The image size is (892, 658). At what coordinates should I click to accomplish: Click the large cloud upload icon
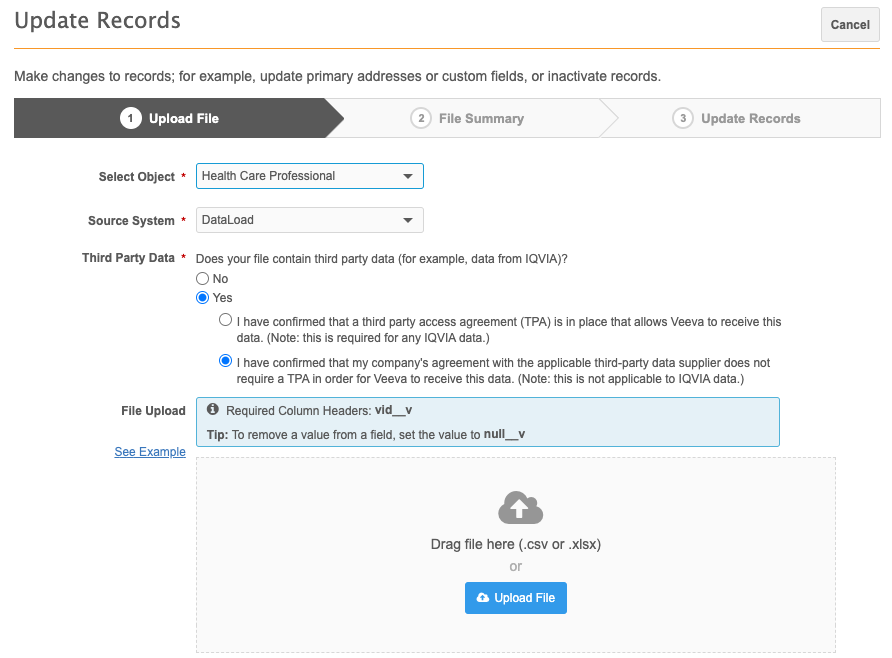coord(520,508)
